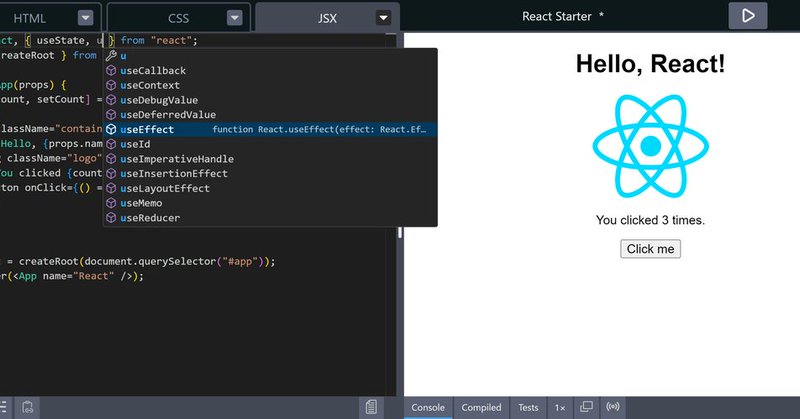Run the React Starter project with play button
This screenshot has width=800, height=419.
point(747,16)
